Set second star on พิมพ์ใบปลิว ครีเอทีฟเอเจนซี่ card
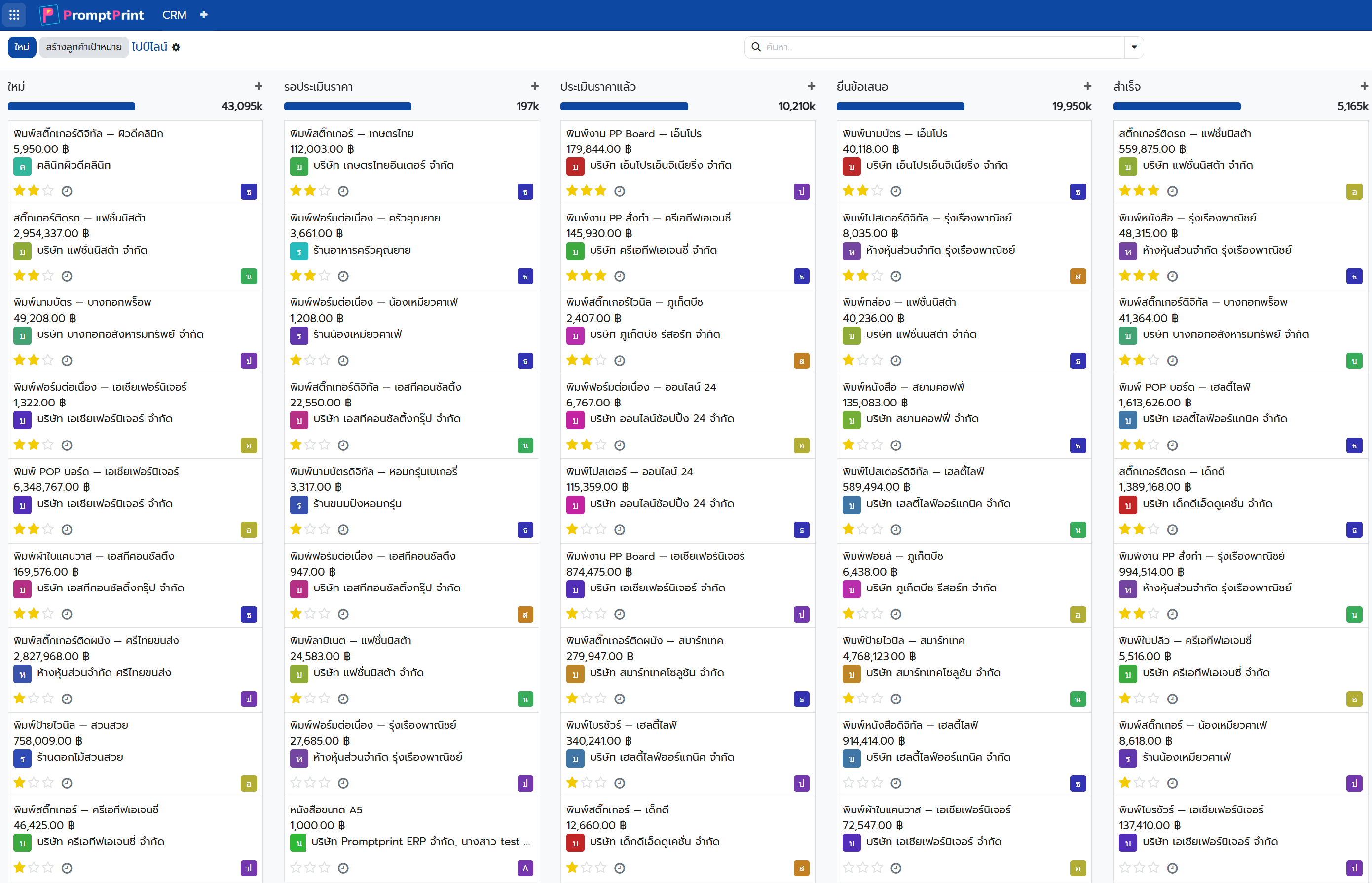Image resolution: width=1372 pixels, height=883 pixels. tap(1139, 699)
